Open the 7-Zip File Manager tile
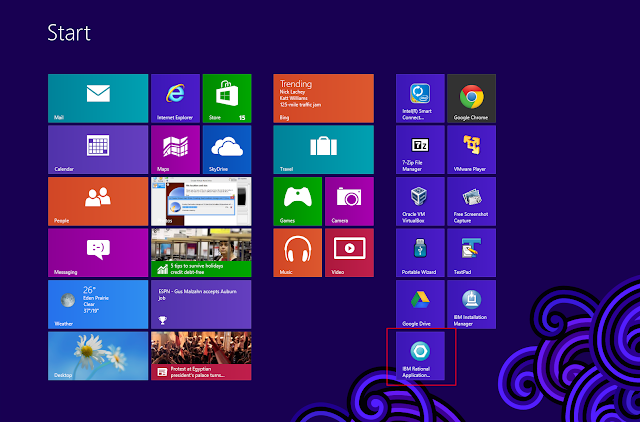Image resolution: width=640 pixels, height=422 pixels. pyautogui.click(x=420, y=150)
